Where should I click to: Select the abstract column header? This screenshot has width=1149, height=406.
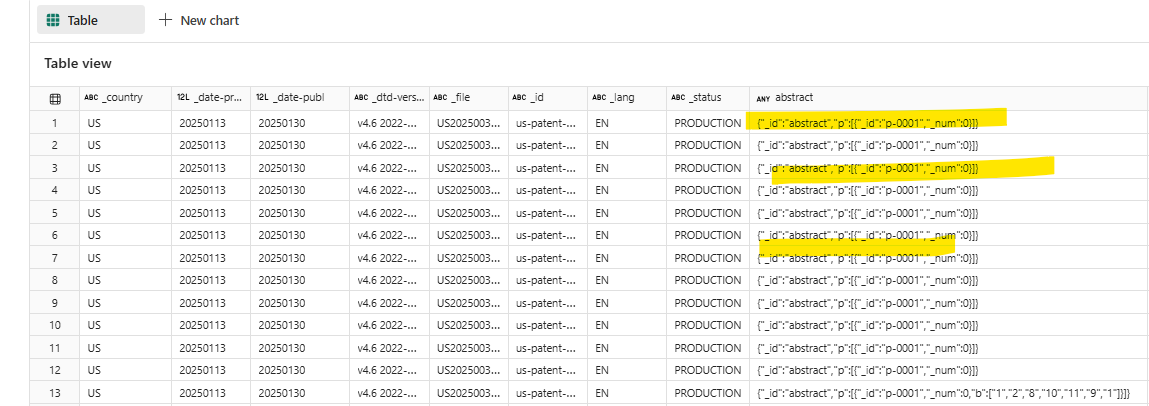[x=948, y=97]
